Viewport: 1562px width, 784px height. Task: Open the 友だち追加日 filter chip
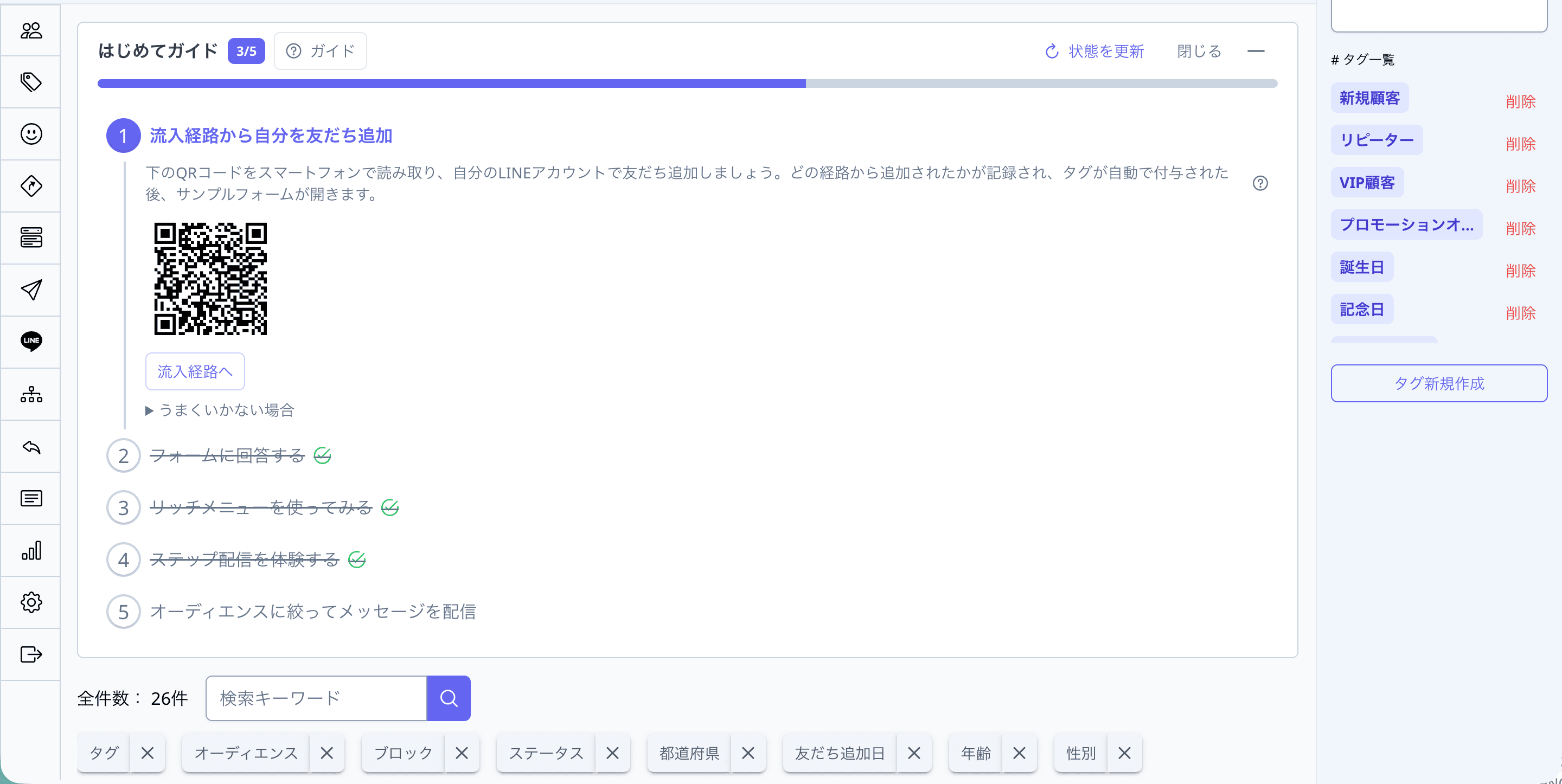[x=839, y=753]
